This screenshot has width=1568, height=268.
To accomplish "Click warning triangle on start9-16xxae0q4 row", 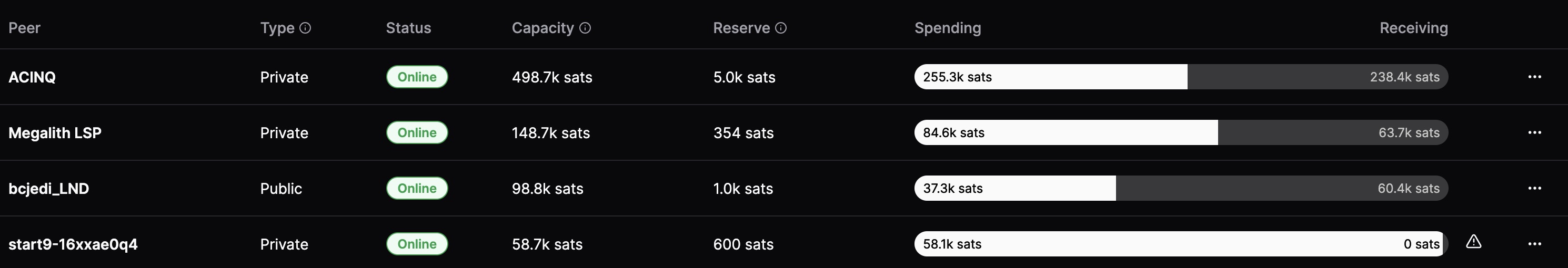I will click(1474, 241).
